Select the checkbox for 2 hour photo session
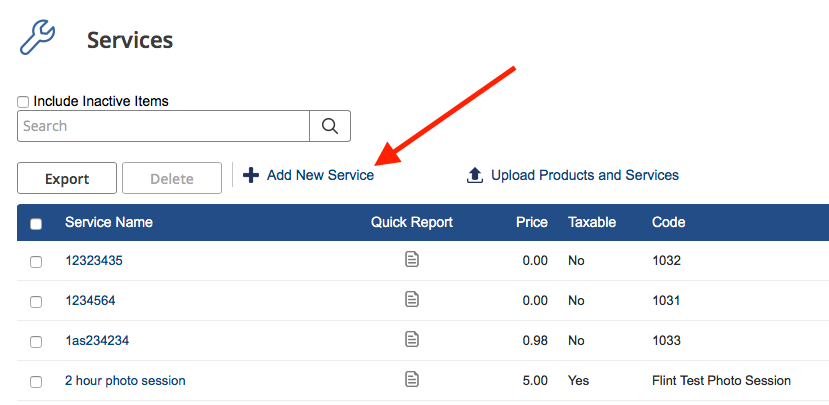 click(x=36, y=382)
